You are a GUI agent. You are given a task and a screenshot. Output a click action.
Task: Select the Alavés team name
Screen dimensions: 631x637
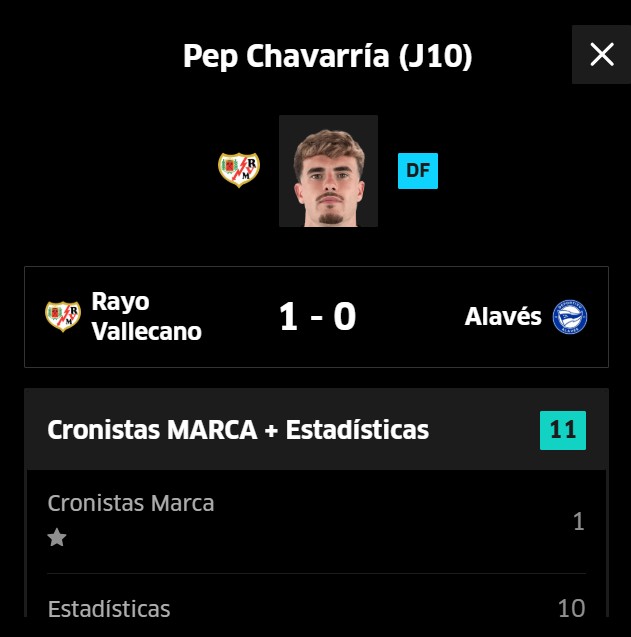click(503, 317)
